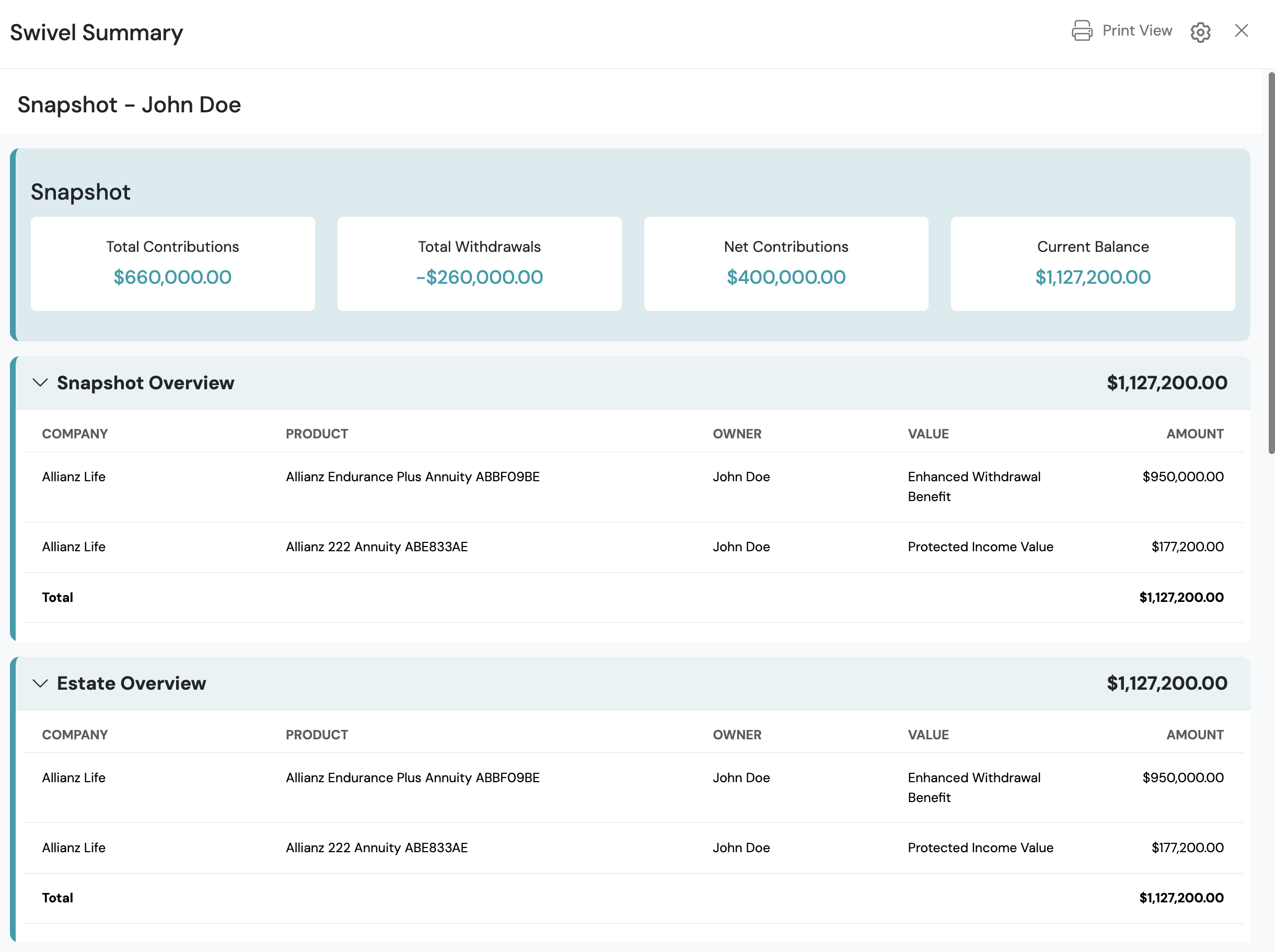The height and width of the screenshot is (952, 1275).
Task: Click Total $1,127,200.00 in Snapshot Overview table
Action: [1181, 597]
